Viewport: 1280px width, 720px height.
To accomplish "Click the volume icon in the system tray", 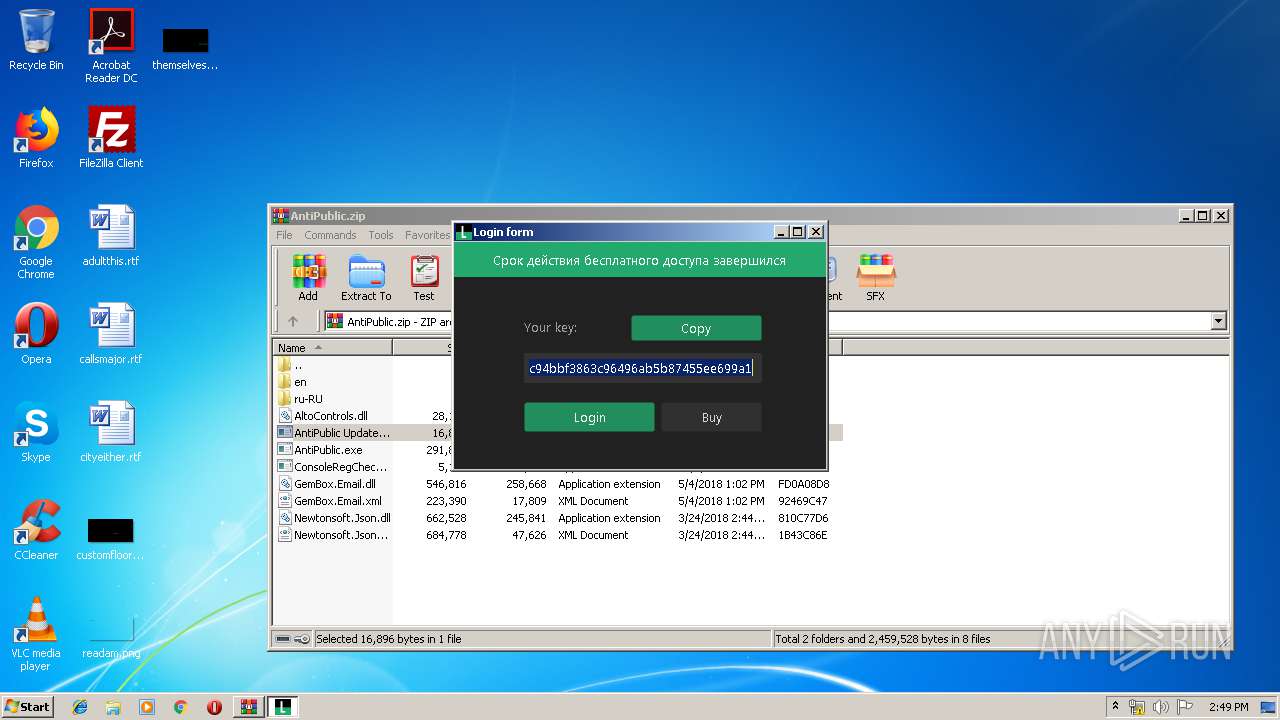I will click(1160, 707).
